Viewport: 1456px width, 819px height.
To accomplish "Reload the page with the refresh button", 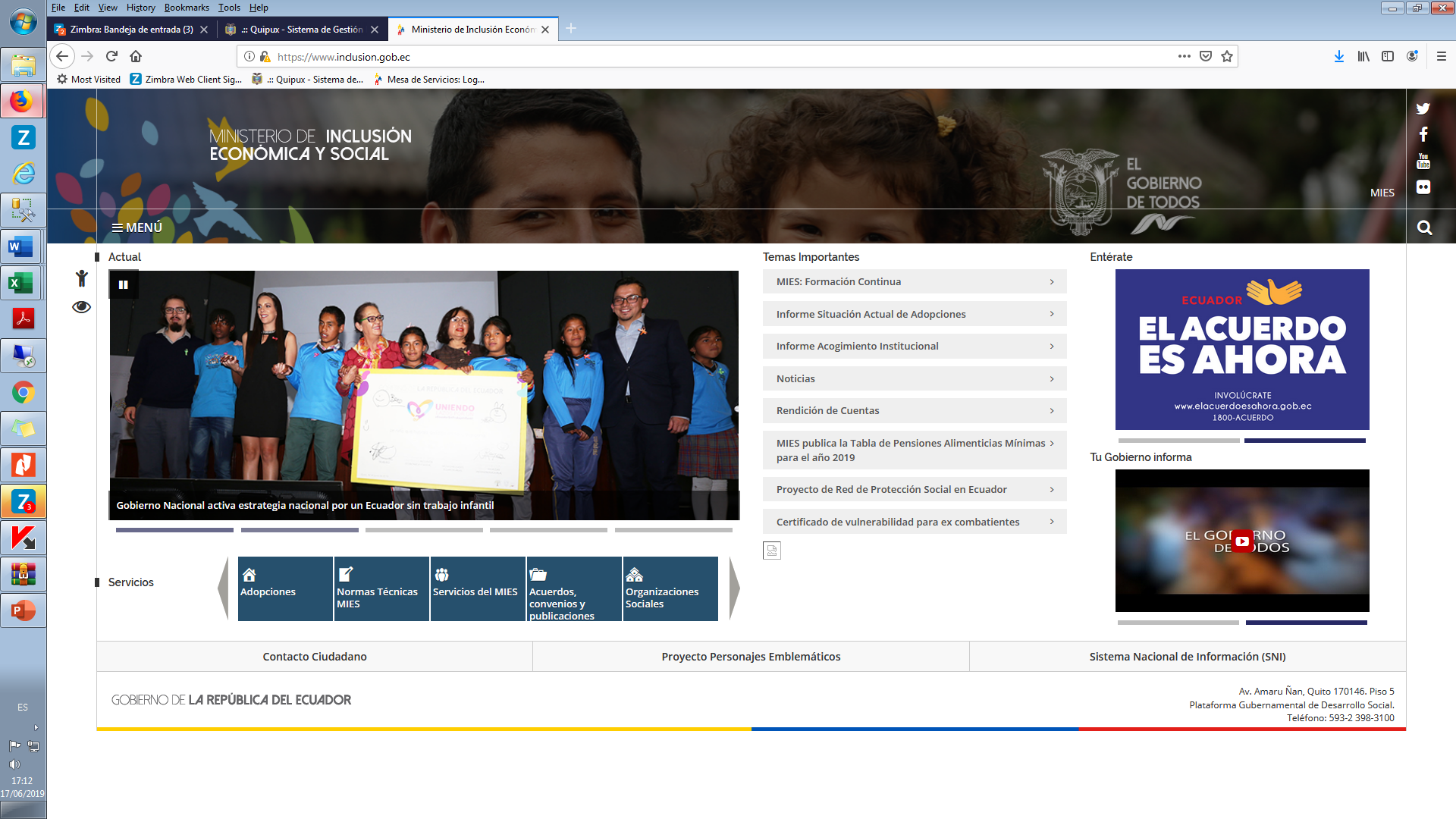I will pyautogui.click(x=111, y=56).
